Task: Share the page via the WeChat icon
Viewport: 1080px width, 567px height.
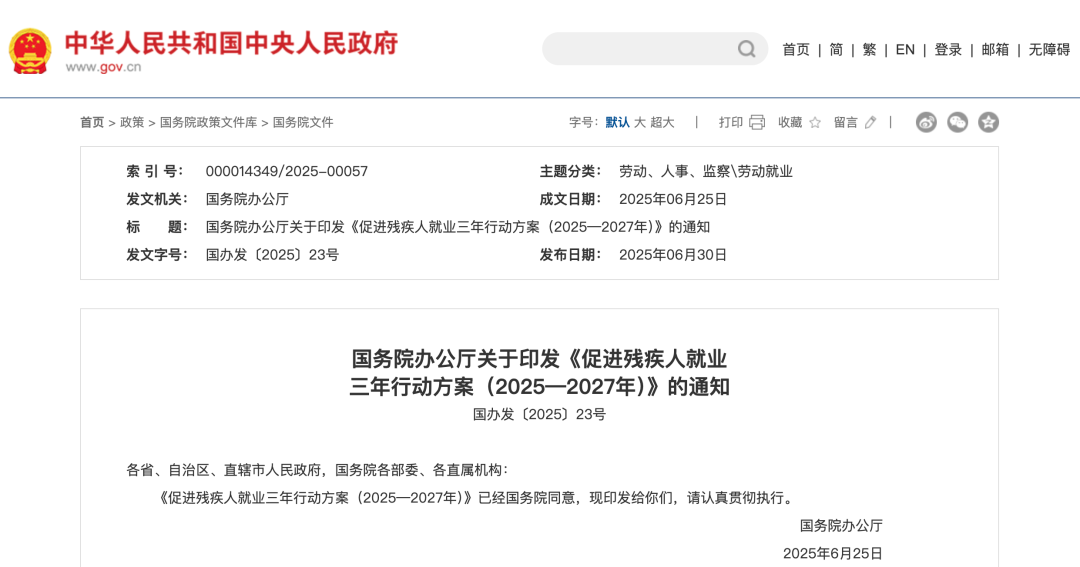Action: pos(957,122)
